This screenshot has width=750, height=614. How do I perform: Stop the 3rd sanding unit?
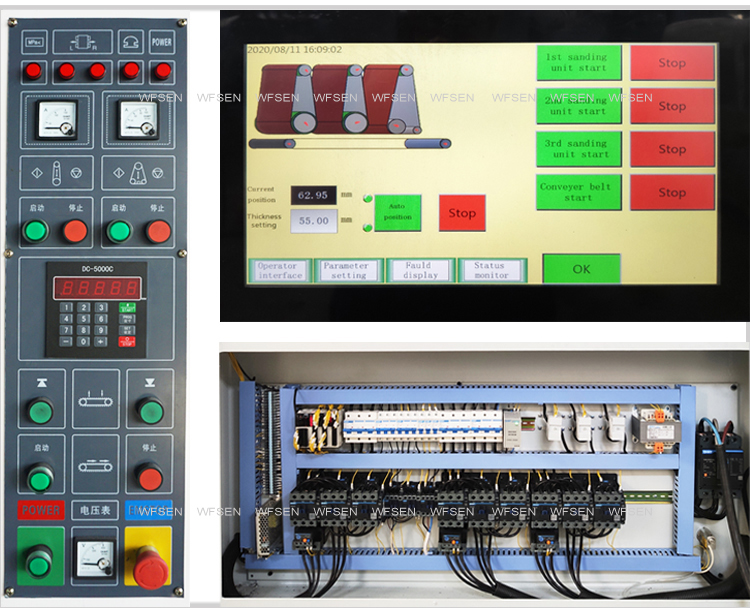click(672, 149)
